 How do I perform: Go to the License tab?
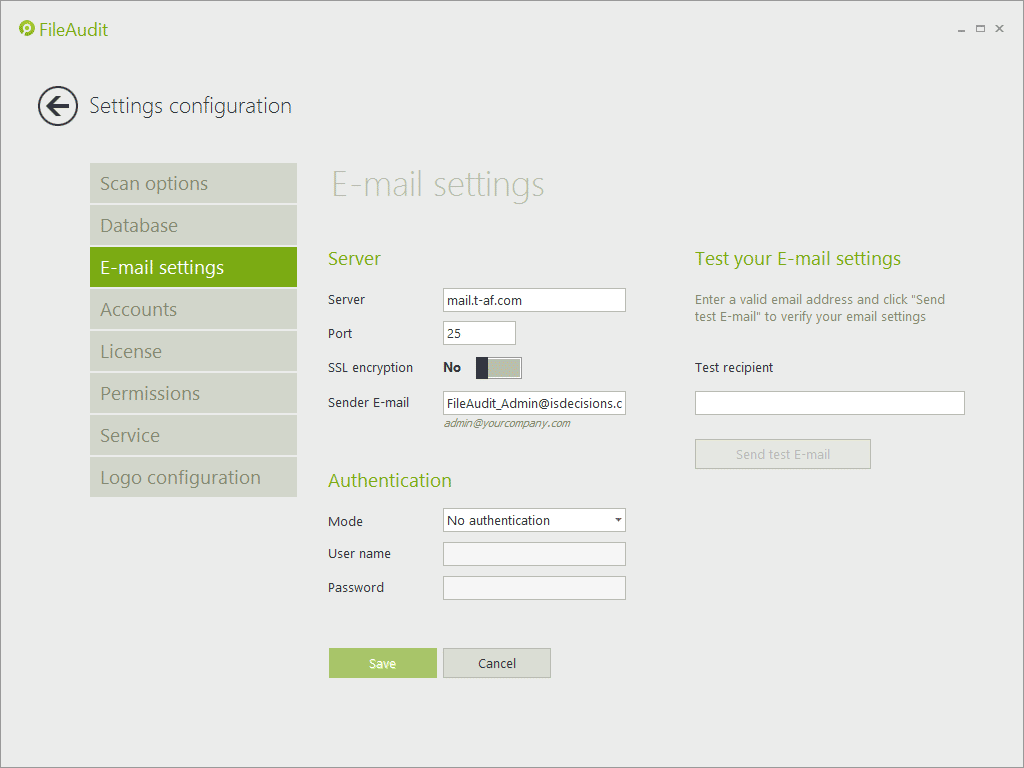click(193, 352)
